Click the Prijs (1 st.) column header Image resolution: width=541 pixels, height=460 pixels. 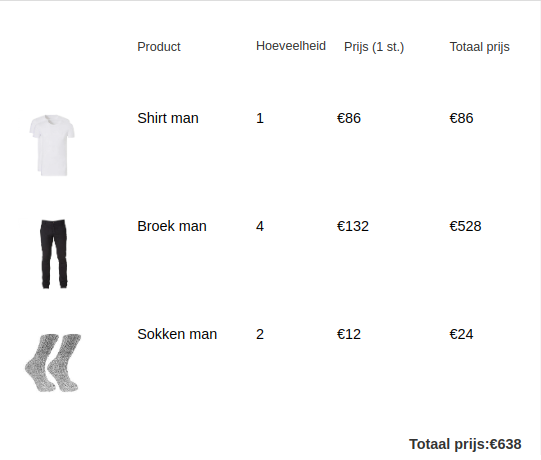pos(374,47)
